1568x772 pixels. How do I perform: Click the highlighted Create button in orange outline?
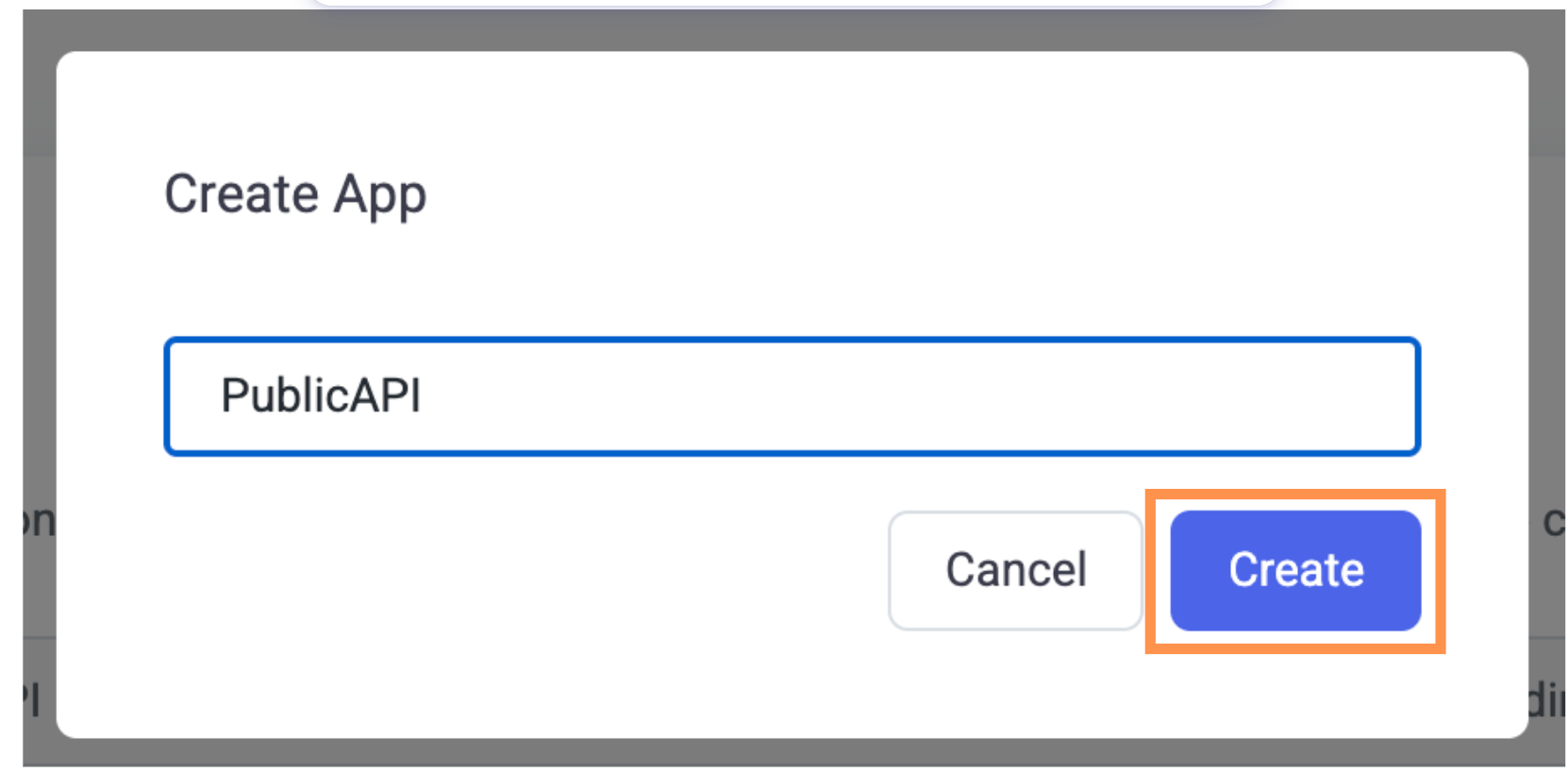1295,570
